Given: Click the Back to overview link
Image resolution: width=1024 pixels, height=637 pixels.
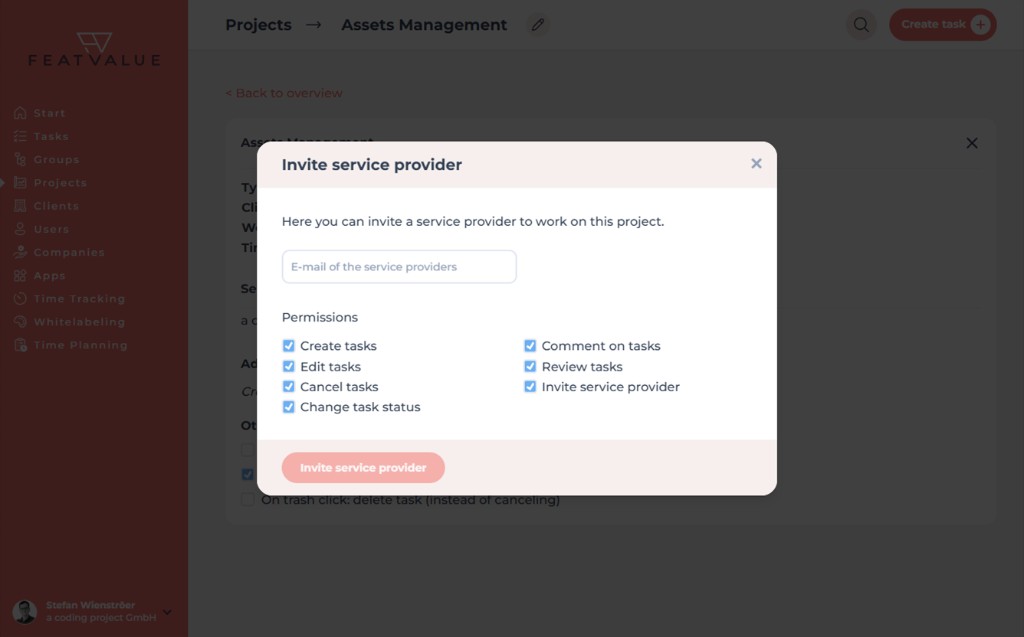Looking at the screenshot, I should pos(284,93).
